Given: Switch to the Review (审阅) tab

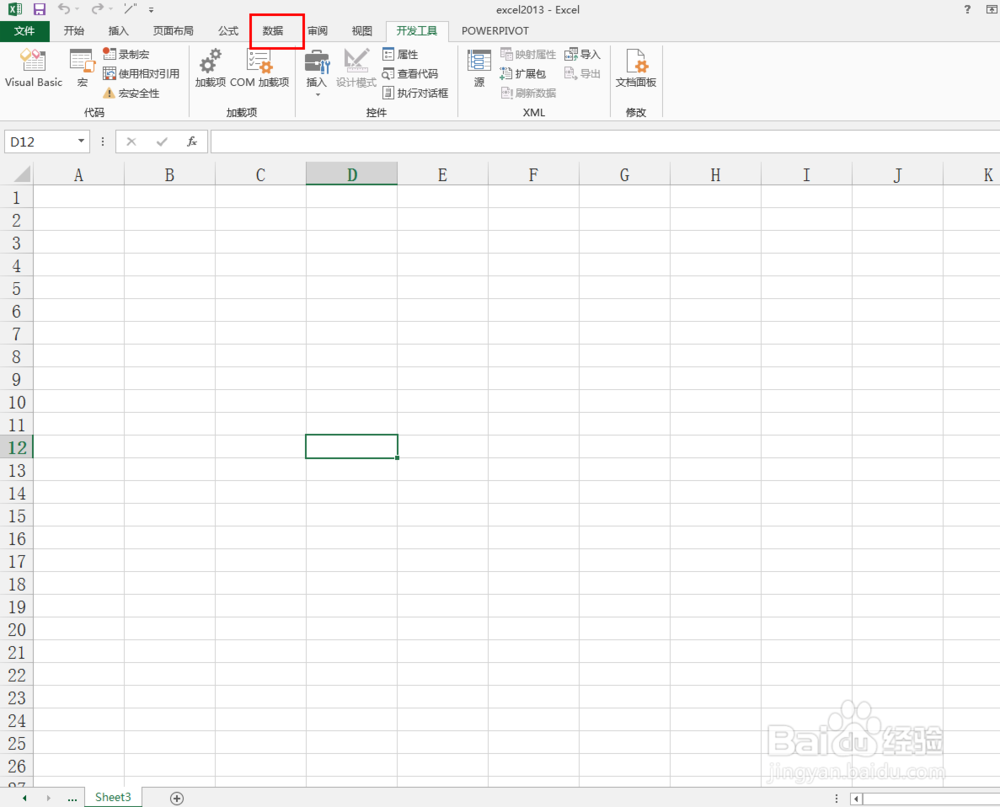Looking at the screenshot, I should pos(318,31).
